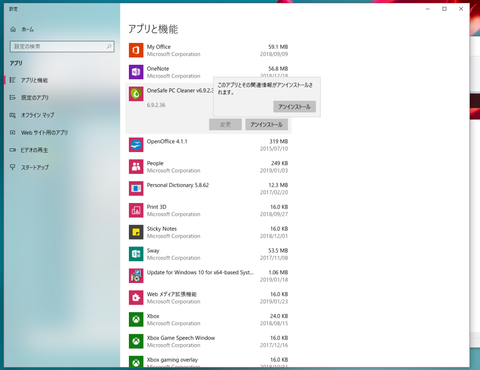Click the 12.3 MB size value
Screen dimensions: 480x370
coord(278,185)
